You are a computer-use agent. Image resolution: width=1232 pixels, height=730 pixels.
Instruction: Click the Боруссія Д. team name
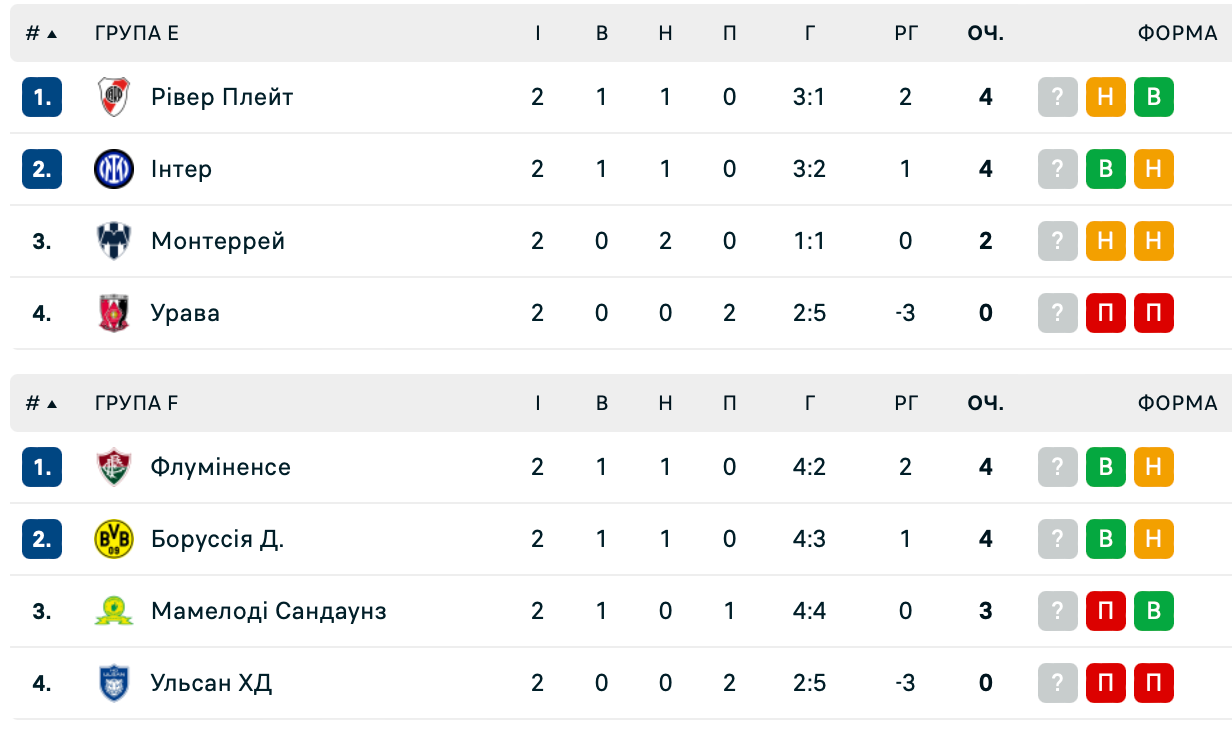click(x=217, y=539)
